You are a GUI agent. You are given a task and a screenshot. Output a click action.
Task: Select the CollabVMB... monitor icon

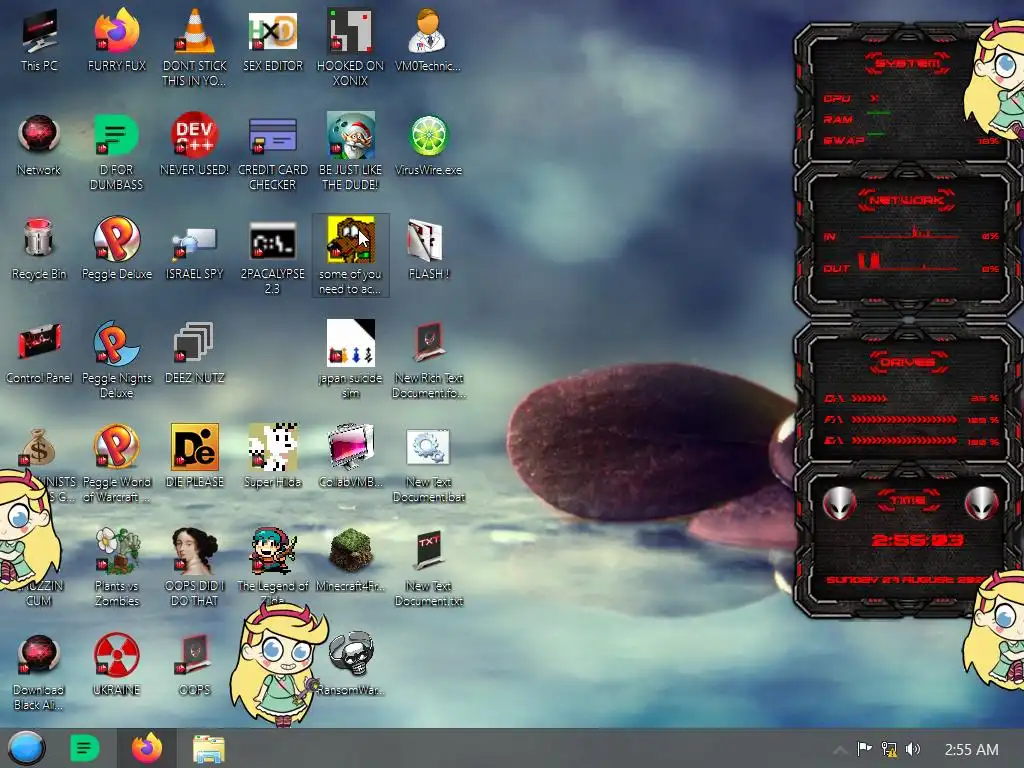click(x=351, y=456)
